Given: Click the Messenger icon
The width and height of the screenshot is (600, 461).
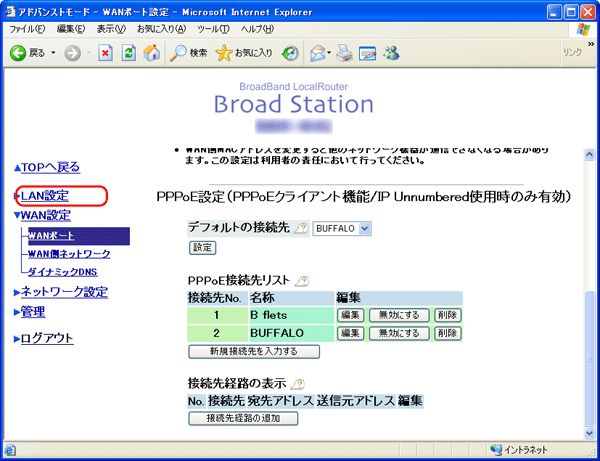Looking at the screenshot, I should click(x=391, y=53).
